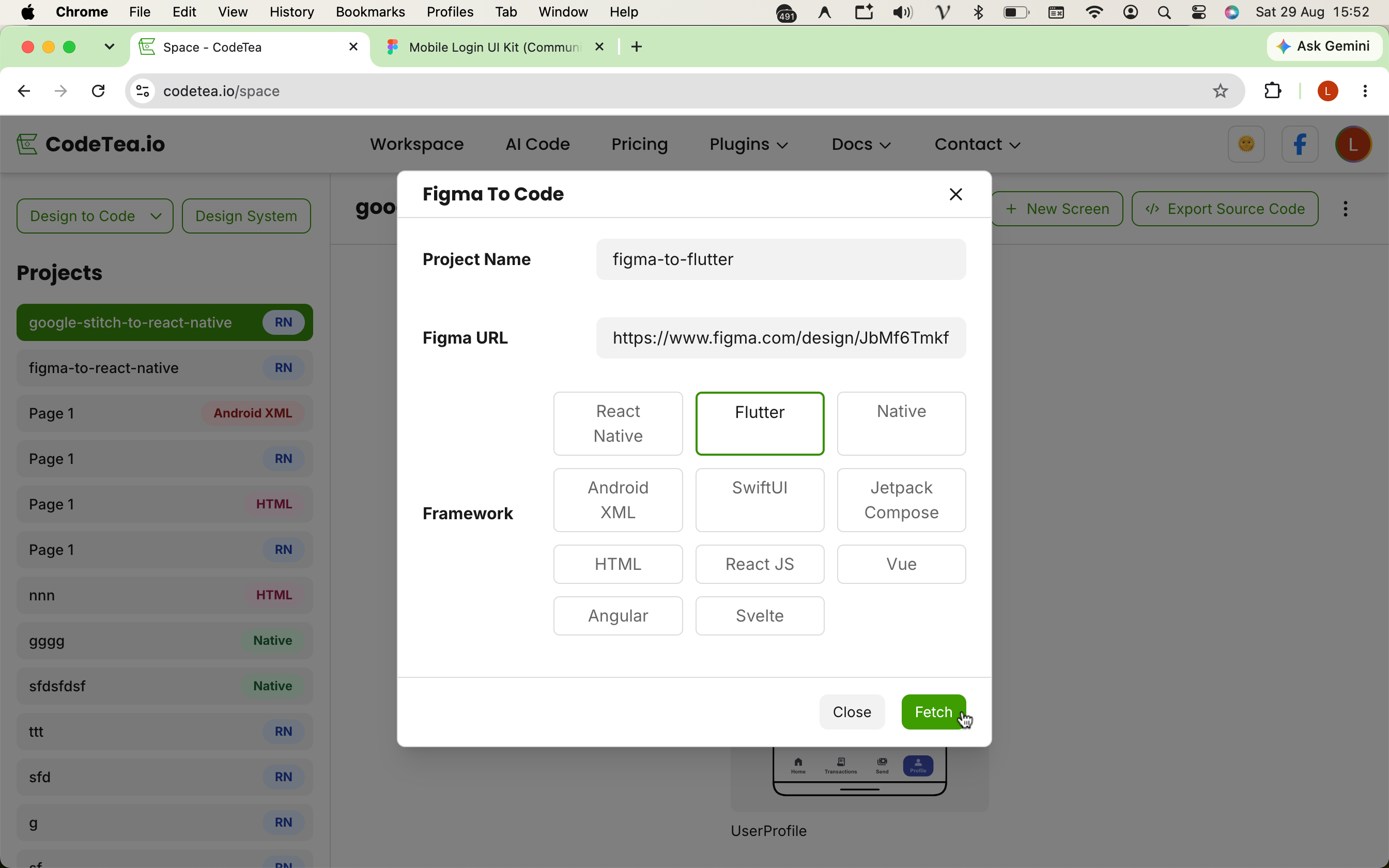Viewport: 1389px width, 868px height.
Task: Open macOS Spotlight search icon
Action: click(1164, 12)
